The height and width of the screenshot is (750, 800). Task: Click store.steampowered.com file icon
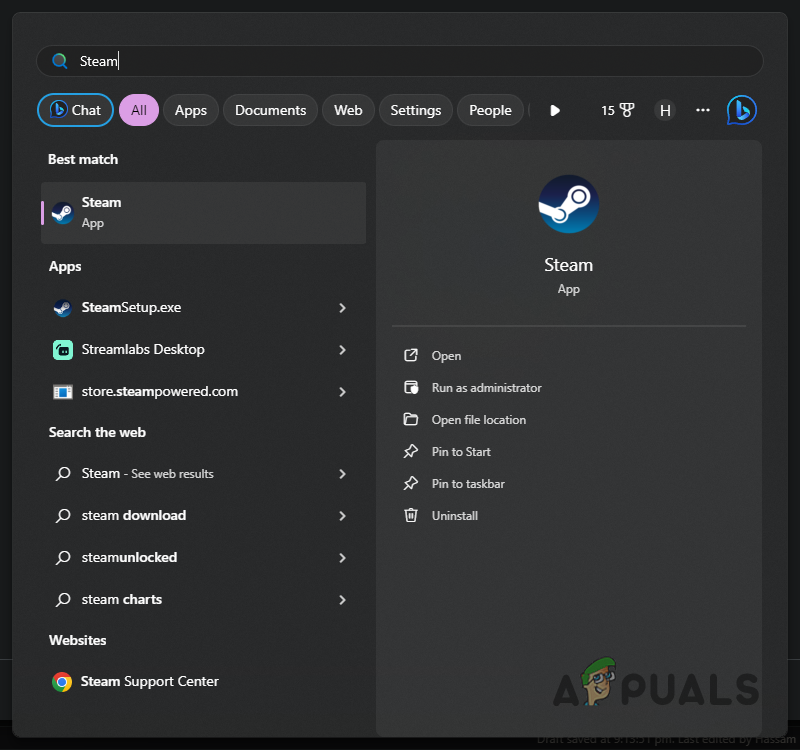pyautogui.click(x=63, y=392)
